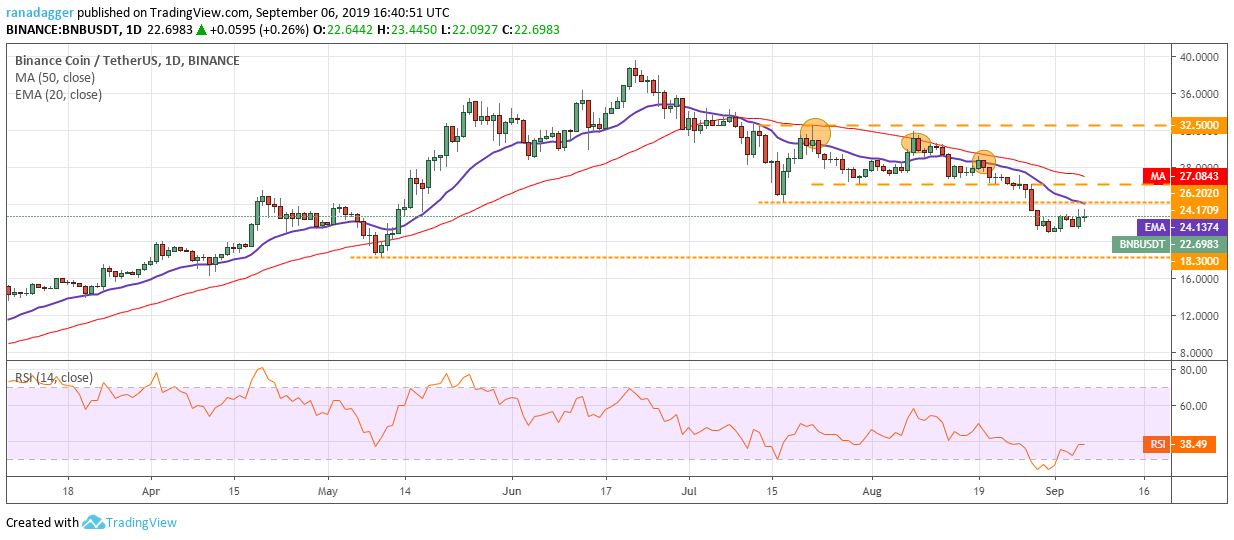This screenshot has height=540, width=1234.
Task: Click the 36.0000 price axis label
Action: tap(1199, 94)
